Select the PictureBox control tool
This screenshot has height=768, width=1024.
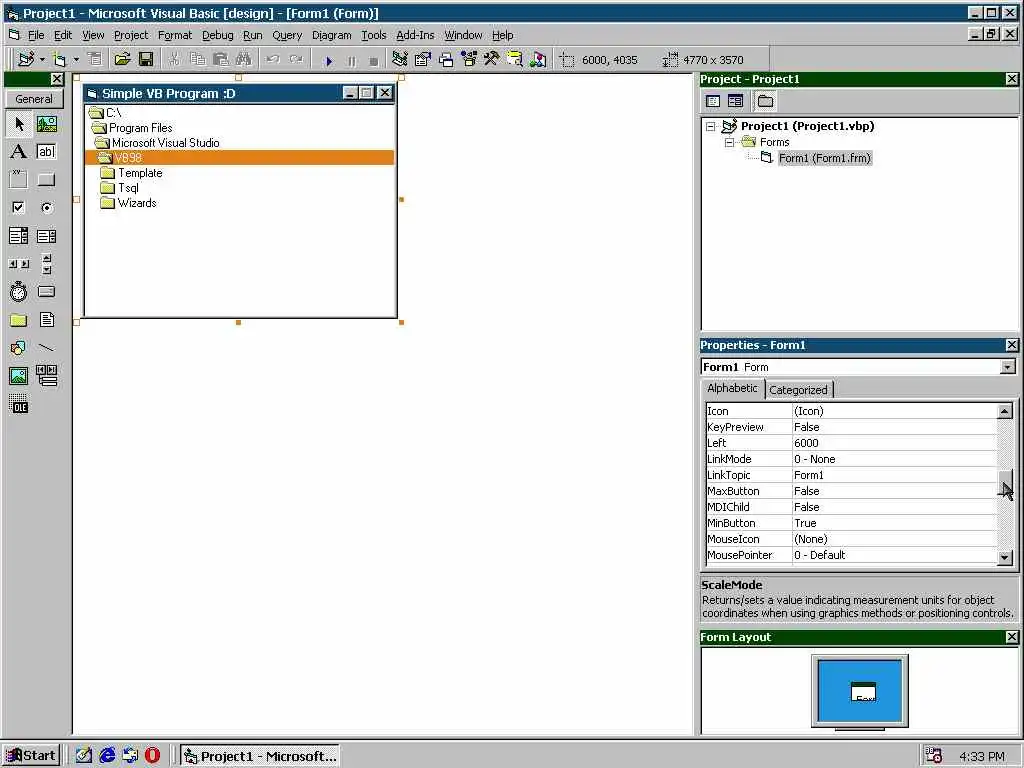tap(46, 124)
